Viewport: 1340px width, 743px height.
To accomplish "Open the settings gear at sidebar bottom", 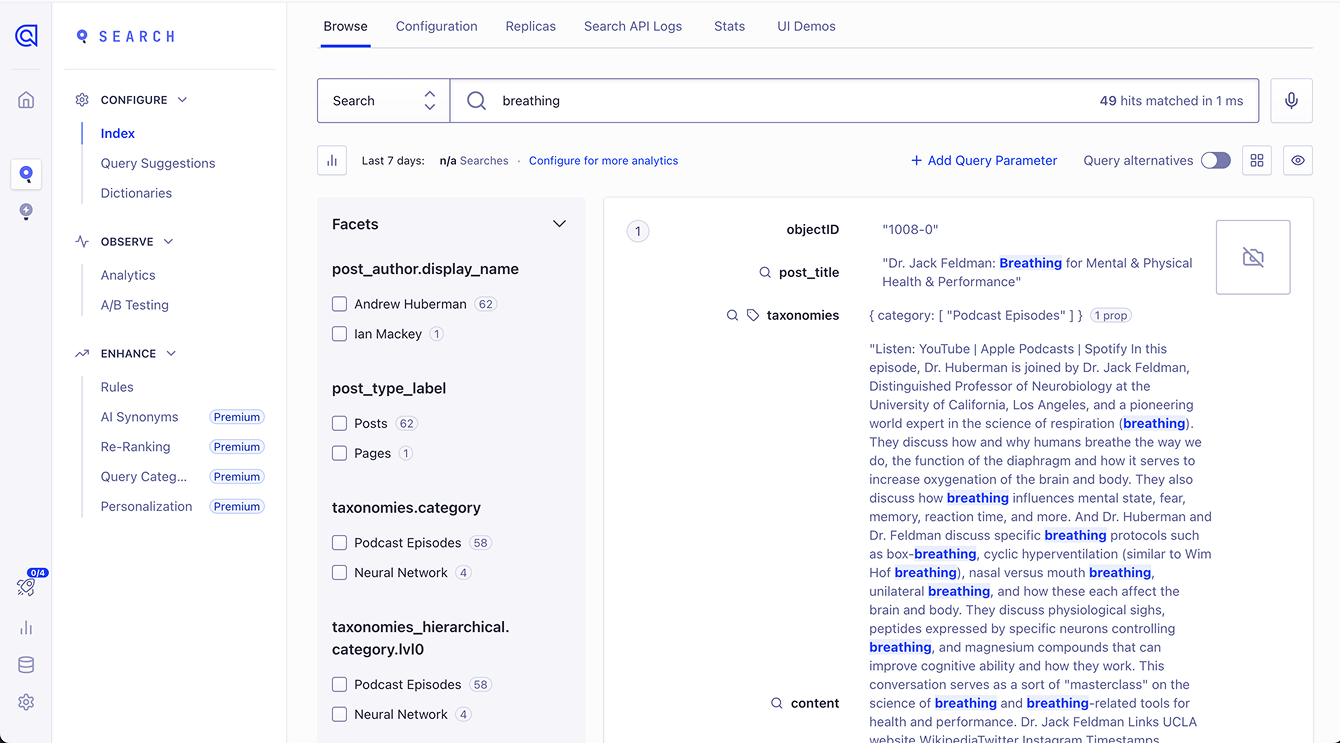I will coord(26,703).
